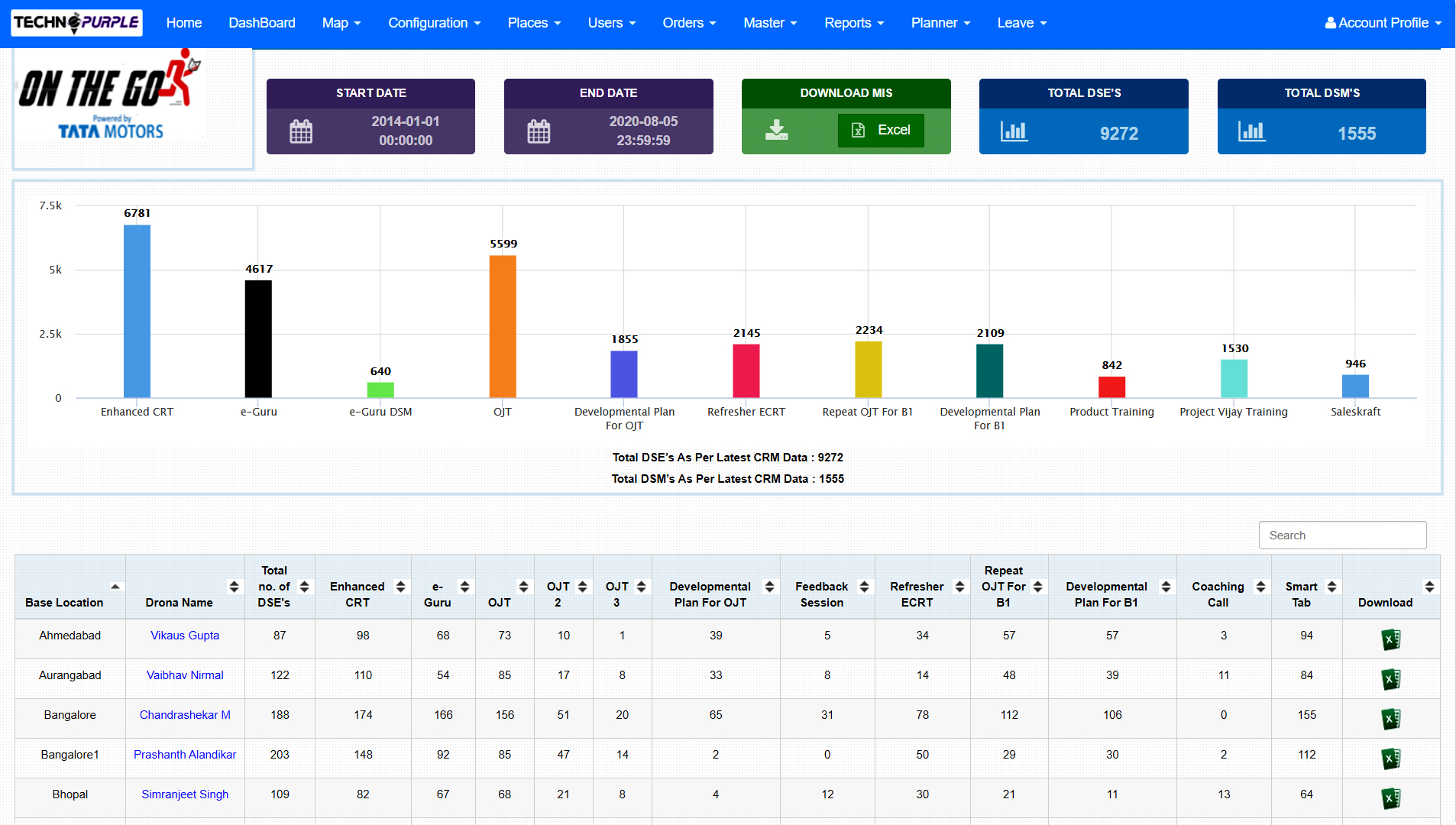Viewport: 1456px width, 825px height.
Task: Open Vikaus Gupta's profile link
Action: (185, 636)
